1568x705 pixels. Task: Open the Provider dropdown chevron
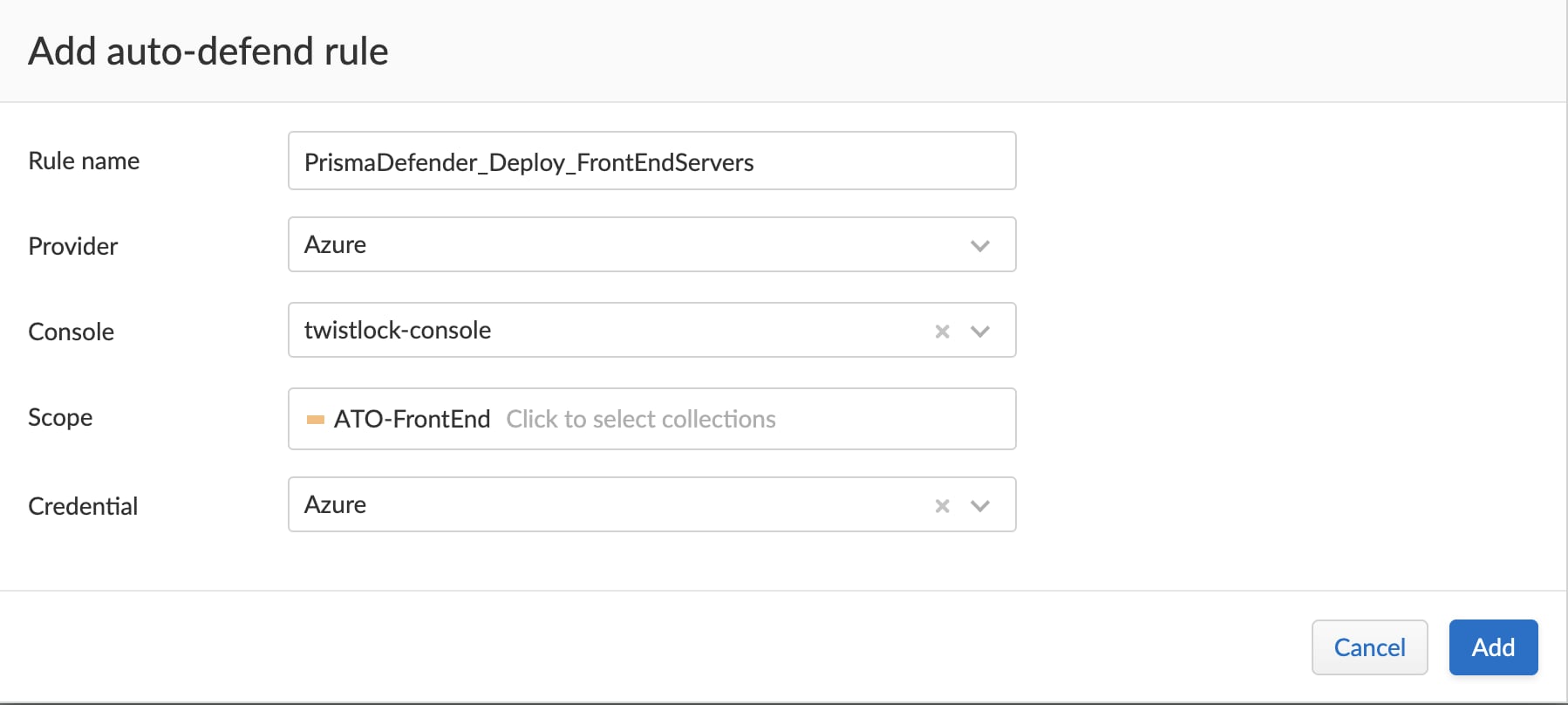(x=980, y=246)
